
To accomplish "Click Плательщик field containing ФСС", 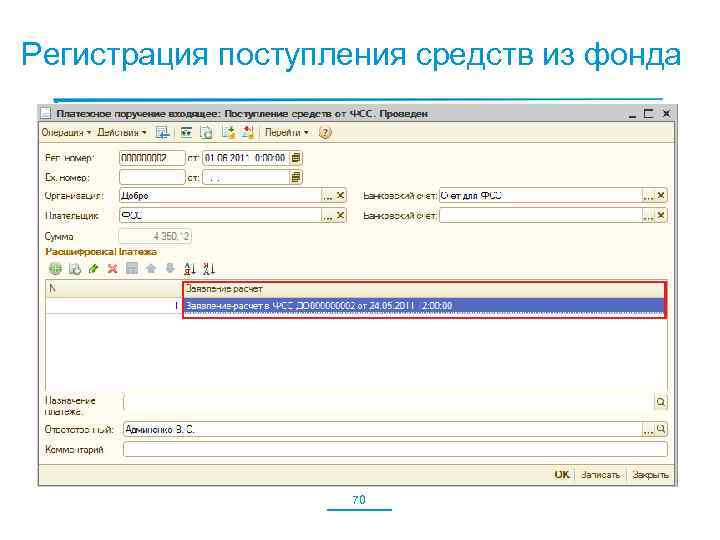I will click(220, 215).
